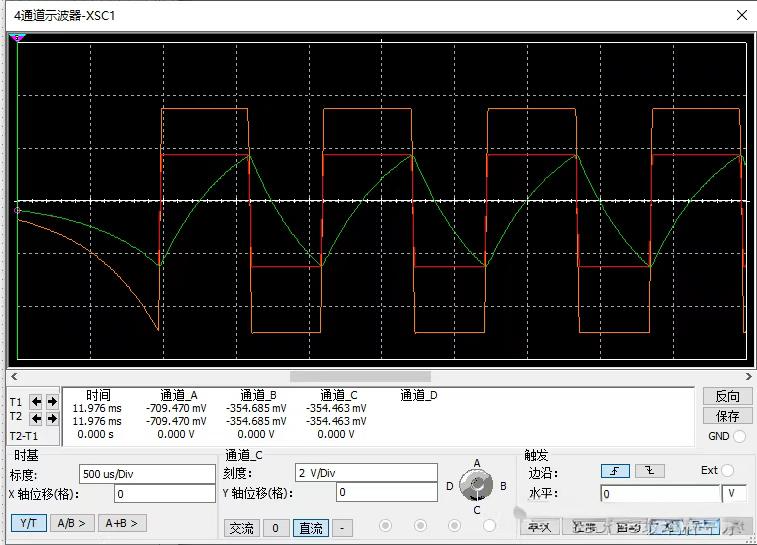The height and width of the screenshot is (545, 757).
Task: Click the 通道_C readout column header
Action: pyautogui.click(x=338, y=395)
